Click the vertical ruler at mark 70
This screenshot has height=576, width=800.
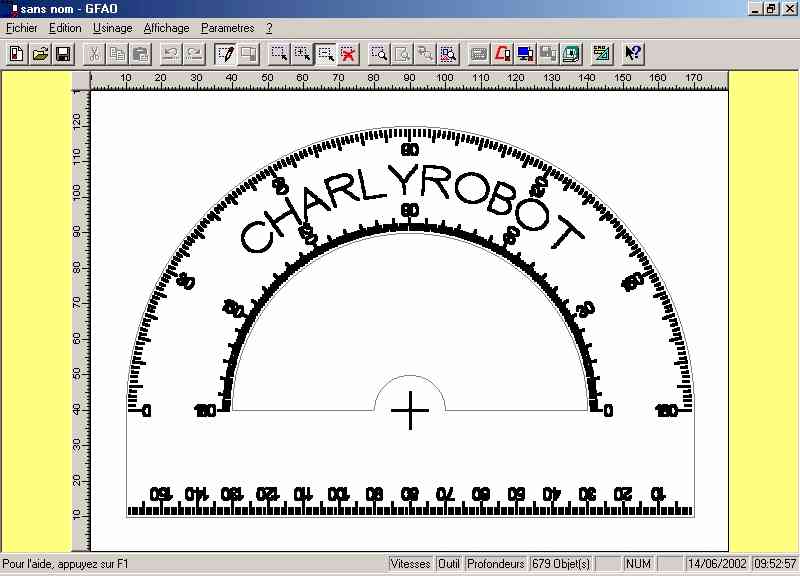[77, 303]
